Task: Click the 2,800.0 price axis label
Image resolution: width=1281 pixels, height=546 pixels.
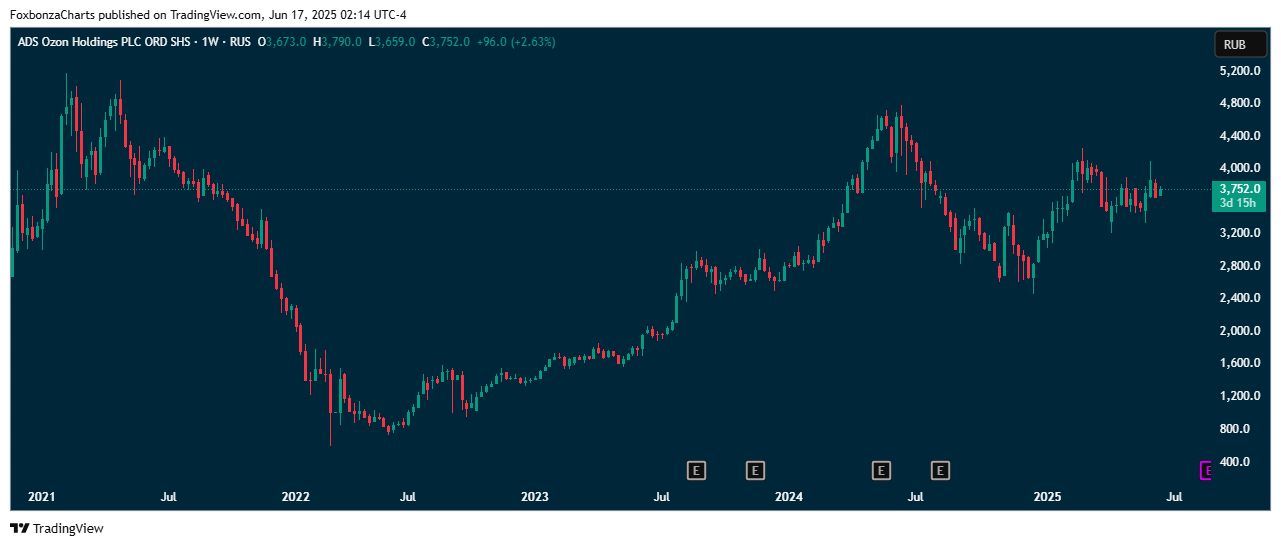Action: click(1239, 266)
